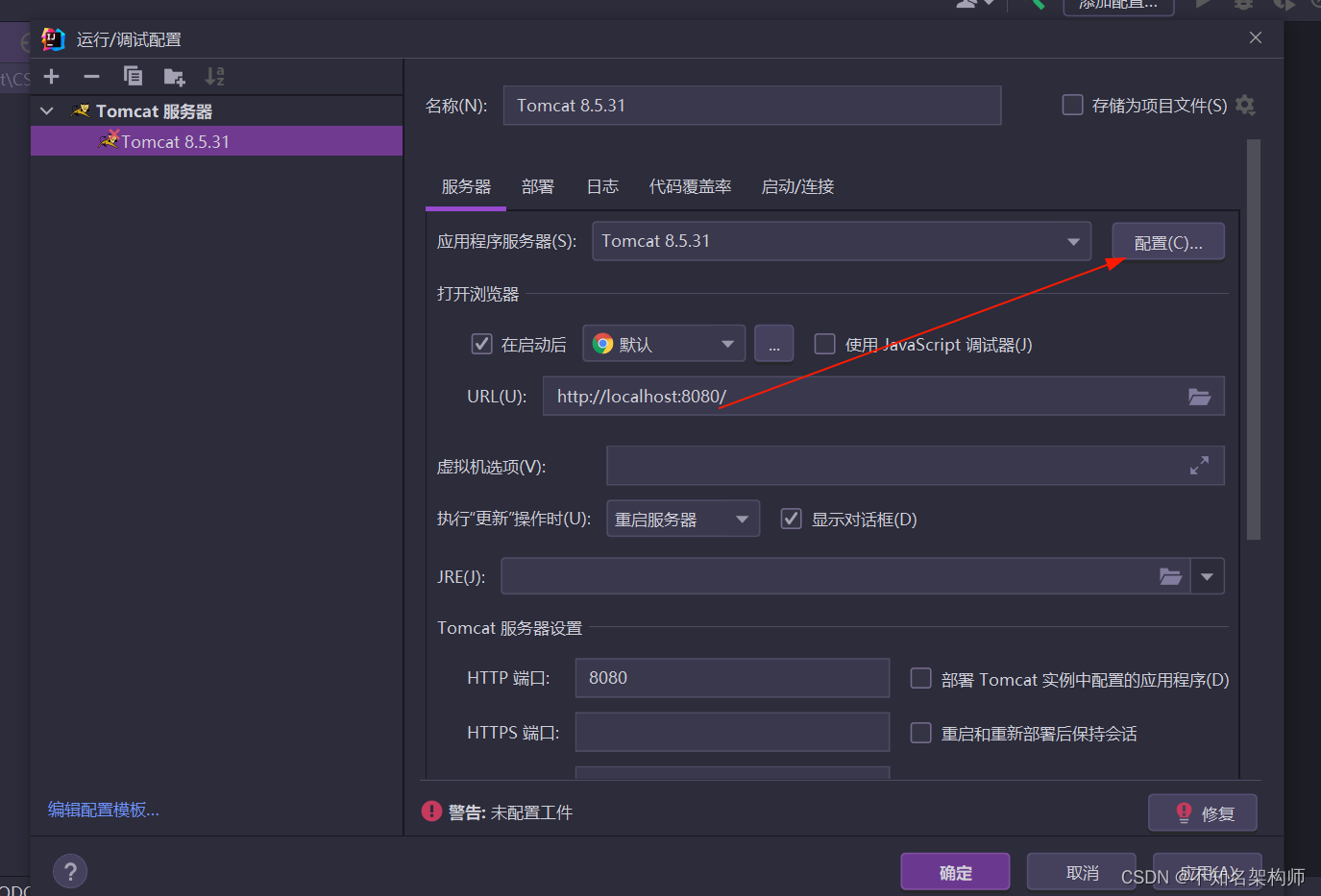Create a new configuration folder
Image resolution: width=1321 pixels, height=896 pixels.
coord(173,76)
